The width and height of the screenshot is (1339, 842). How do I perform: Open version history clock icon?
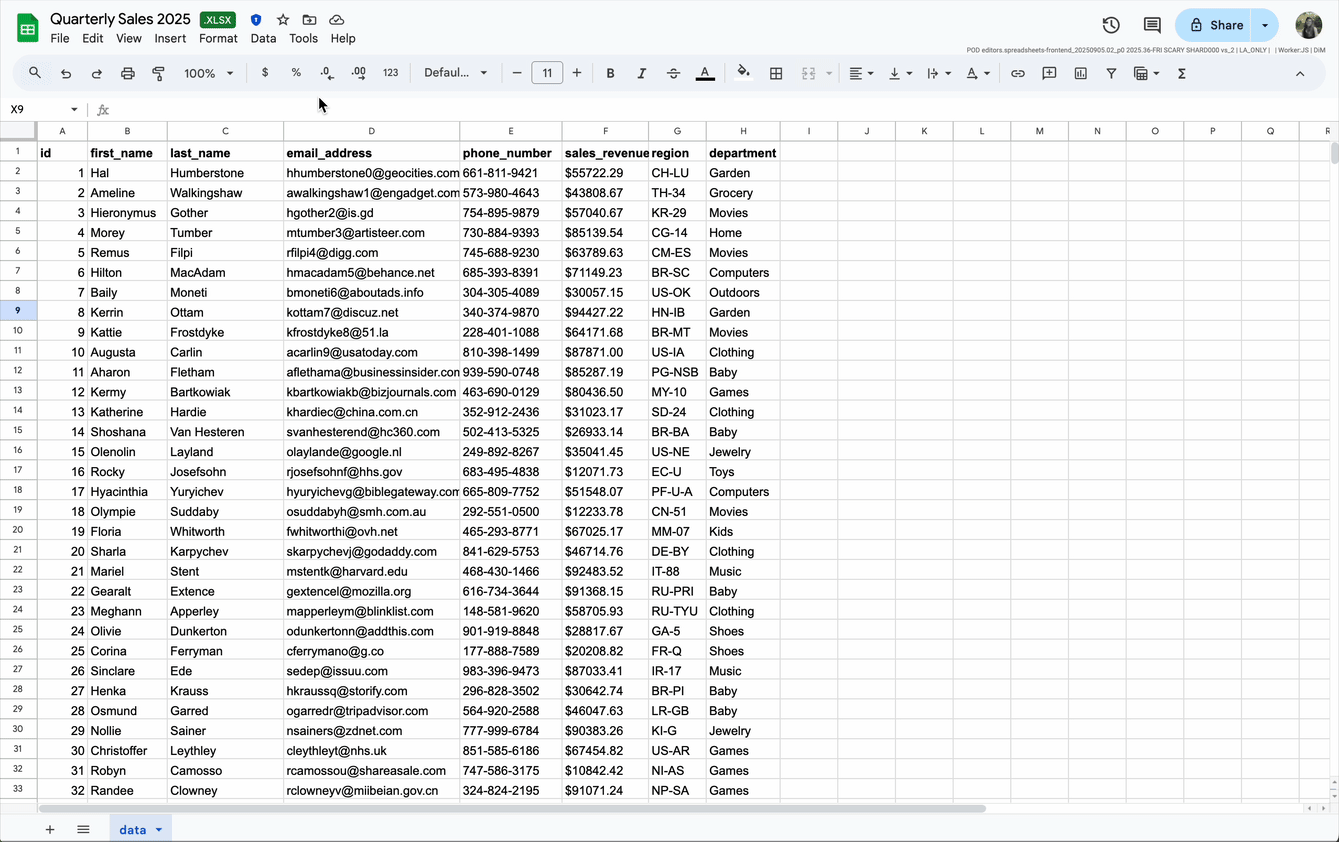point(1110,26)
